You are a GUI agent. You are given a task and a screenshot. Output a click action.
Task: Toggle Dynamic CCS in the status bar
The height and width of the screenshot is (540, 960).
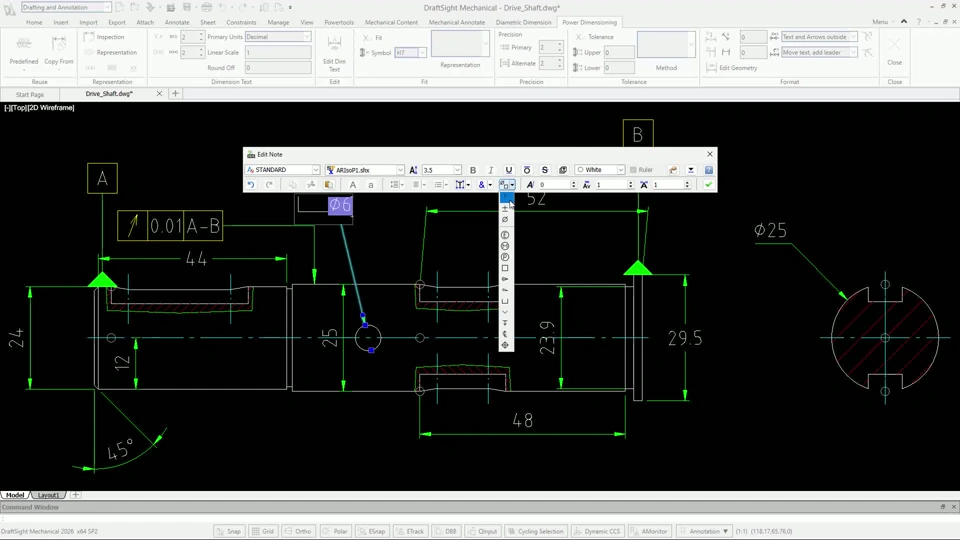(x=597, y=531)
